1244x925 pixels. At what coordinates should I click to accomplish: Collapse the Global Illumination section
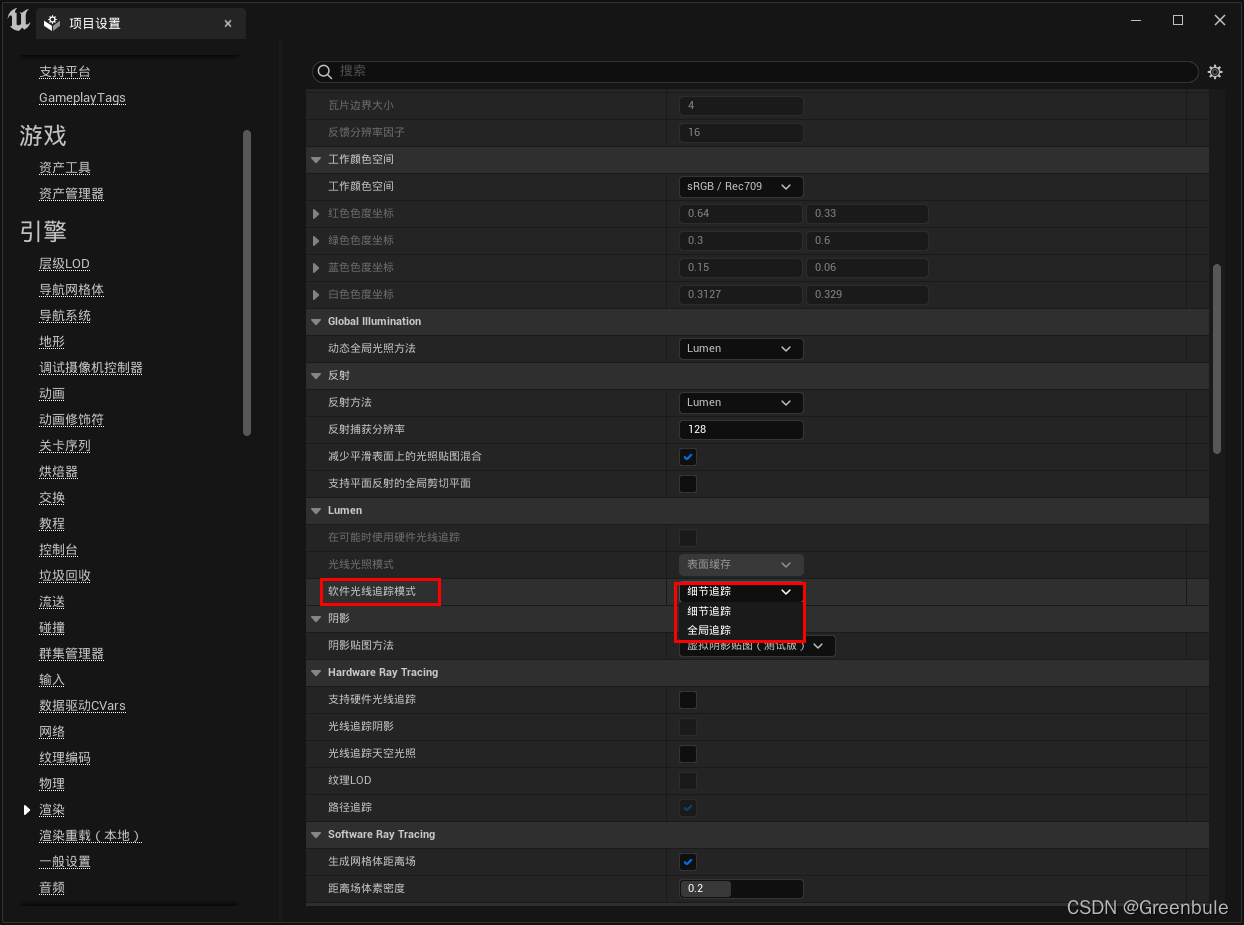click(x=316, y=321)
